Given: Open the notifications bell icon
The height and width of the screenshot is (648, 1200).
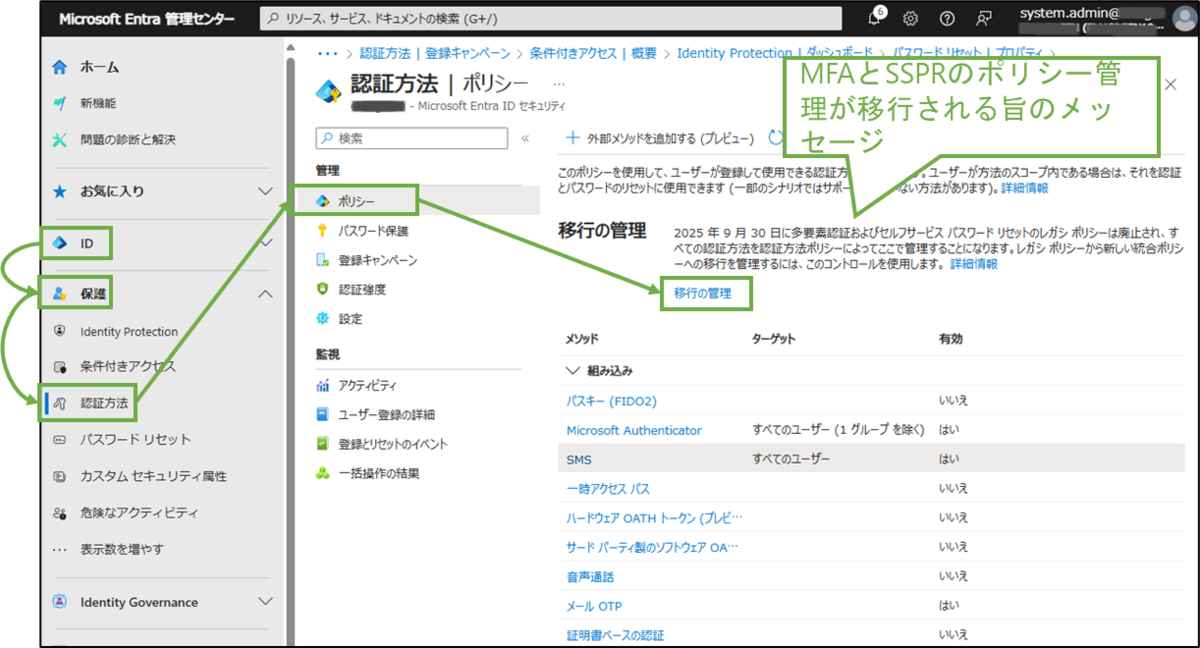Looking at the screenshot, I should pos(876,18).
